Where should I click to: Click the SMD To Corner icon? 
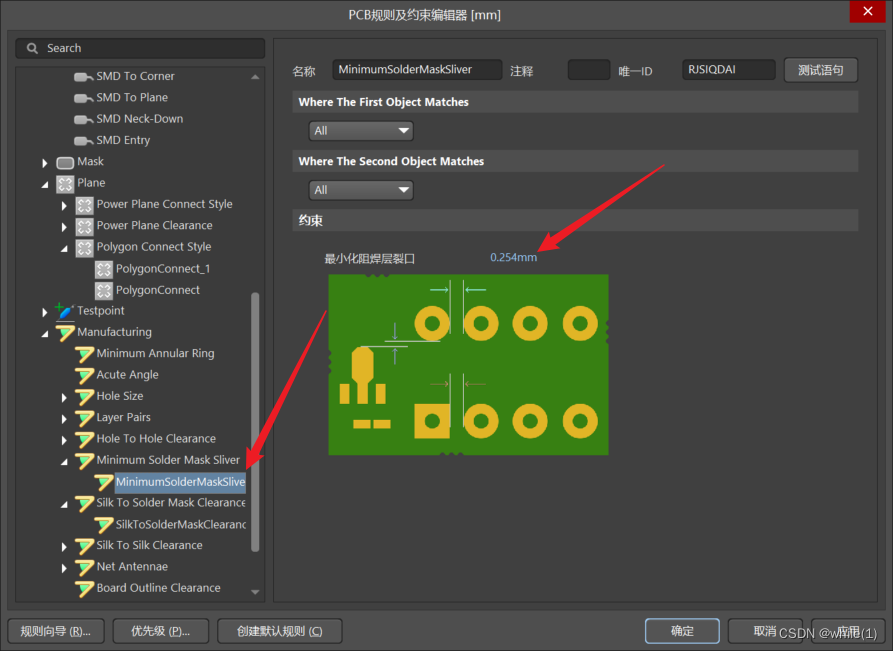tap(84, 76)
